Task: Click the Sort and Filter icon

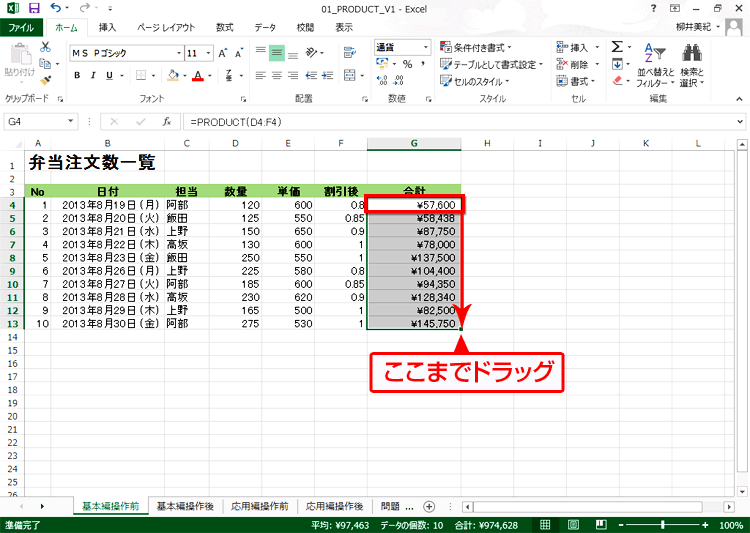Action: coord(655,53)
